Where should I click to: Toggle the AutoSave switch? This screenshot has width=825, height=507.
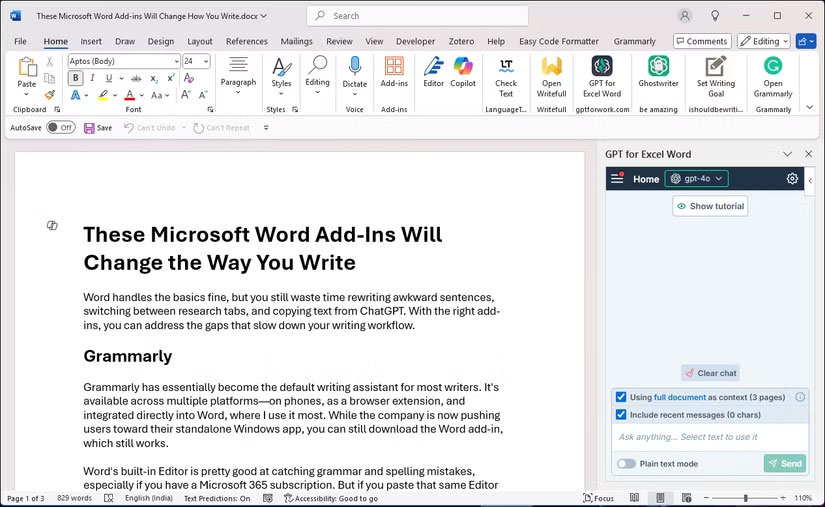(x=60, y=128)
